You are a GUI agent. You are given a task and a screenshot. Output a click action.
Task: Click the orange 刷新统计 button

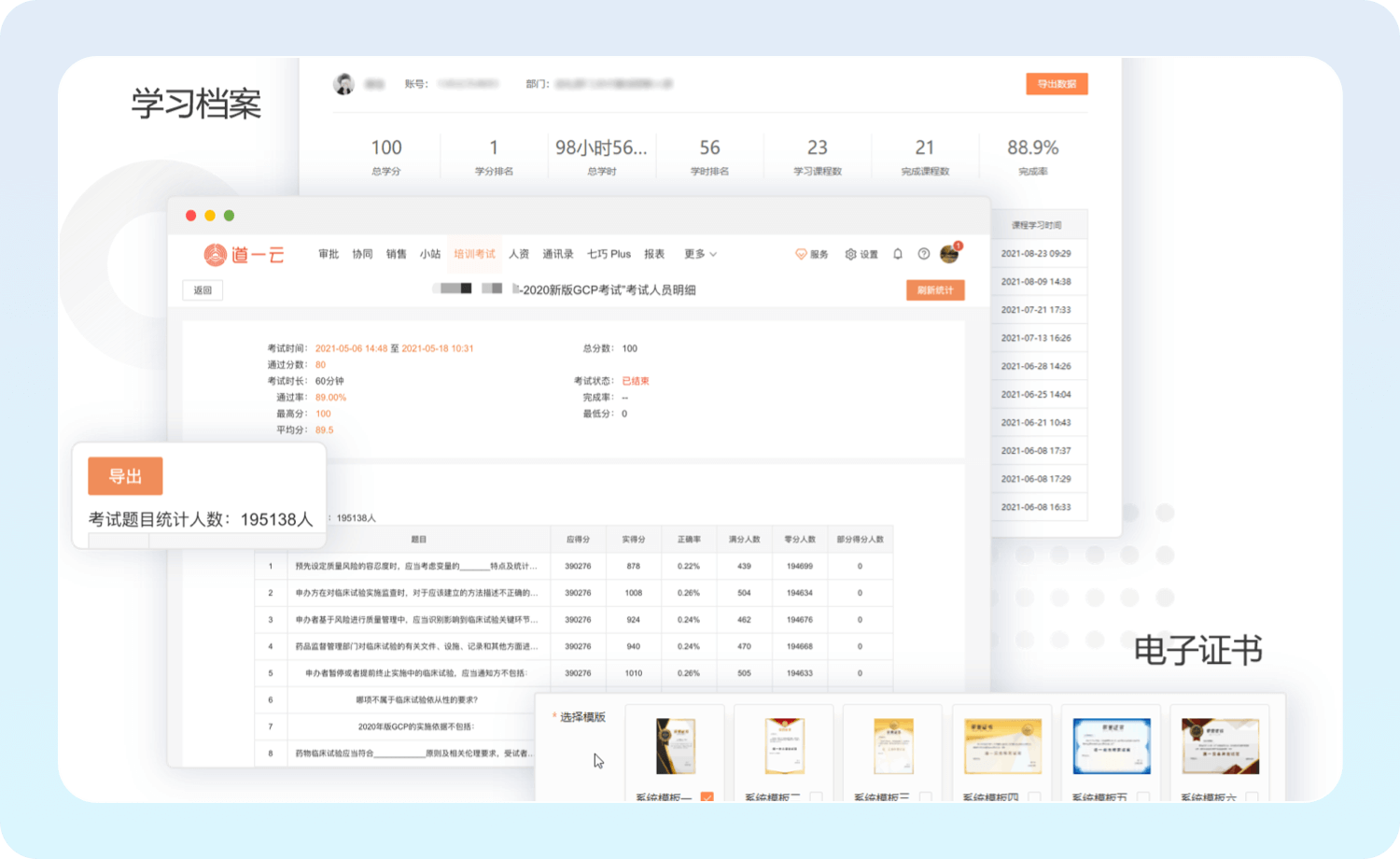point(934,290)
